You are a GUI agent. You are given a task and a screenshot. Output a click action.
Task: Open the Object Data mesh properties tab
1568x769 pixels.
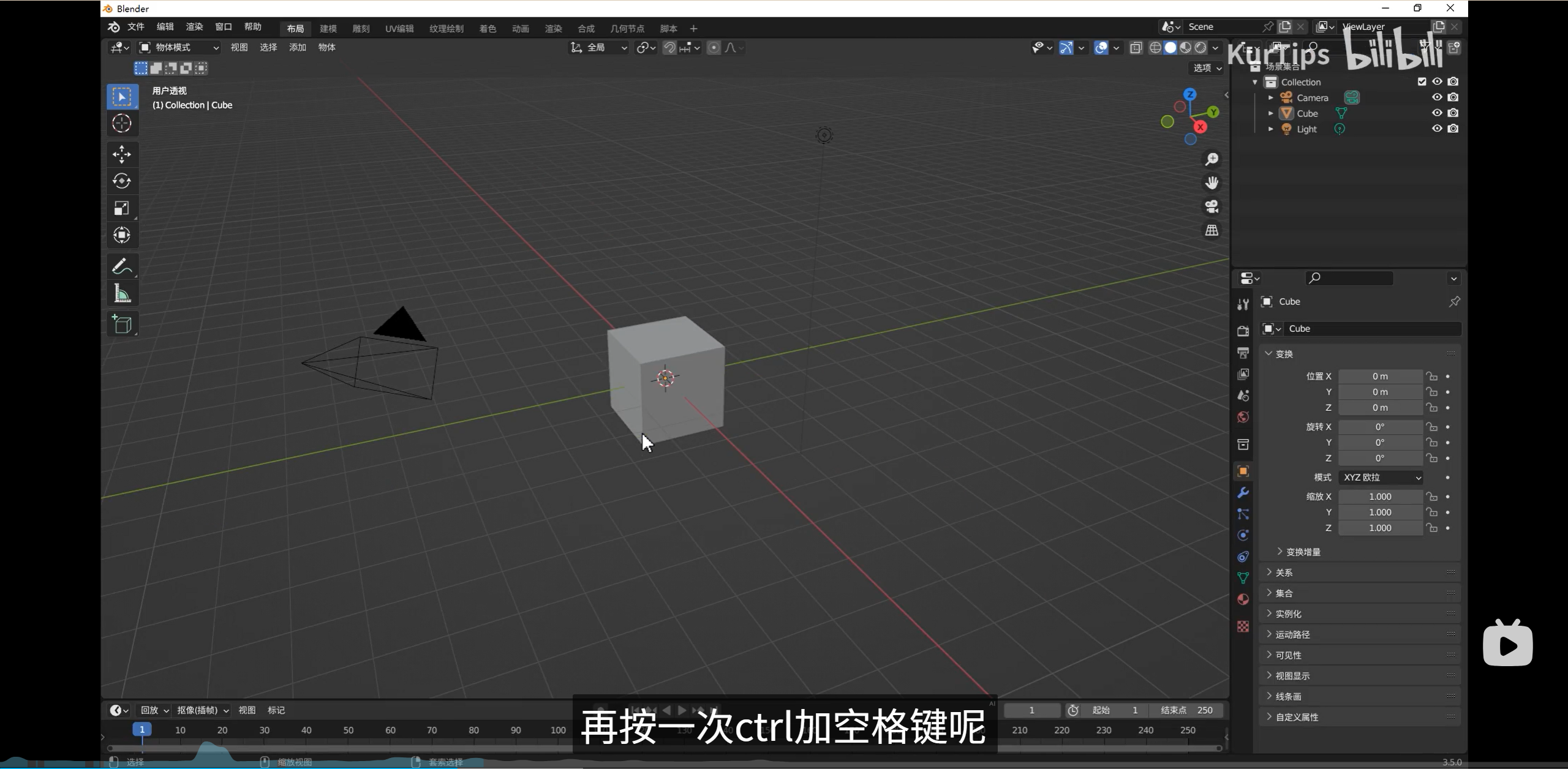point(1243,578)
